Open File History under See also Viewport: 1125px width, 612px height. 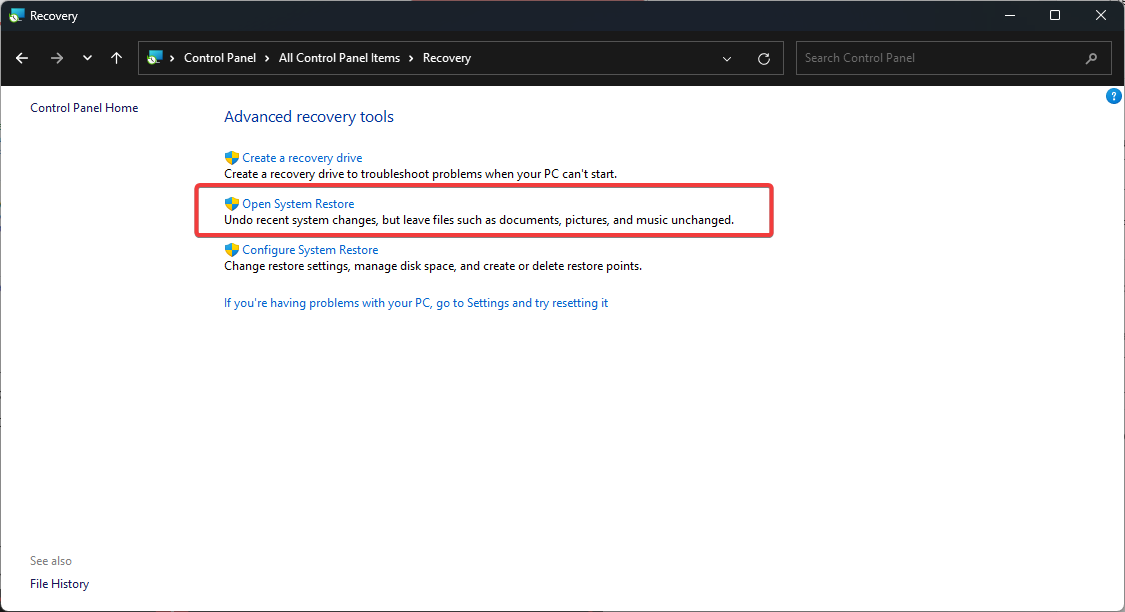[x=59, y=584]
